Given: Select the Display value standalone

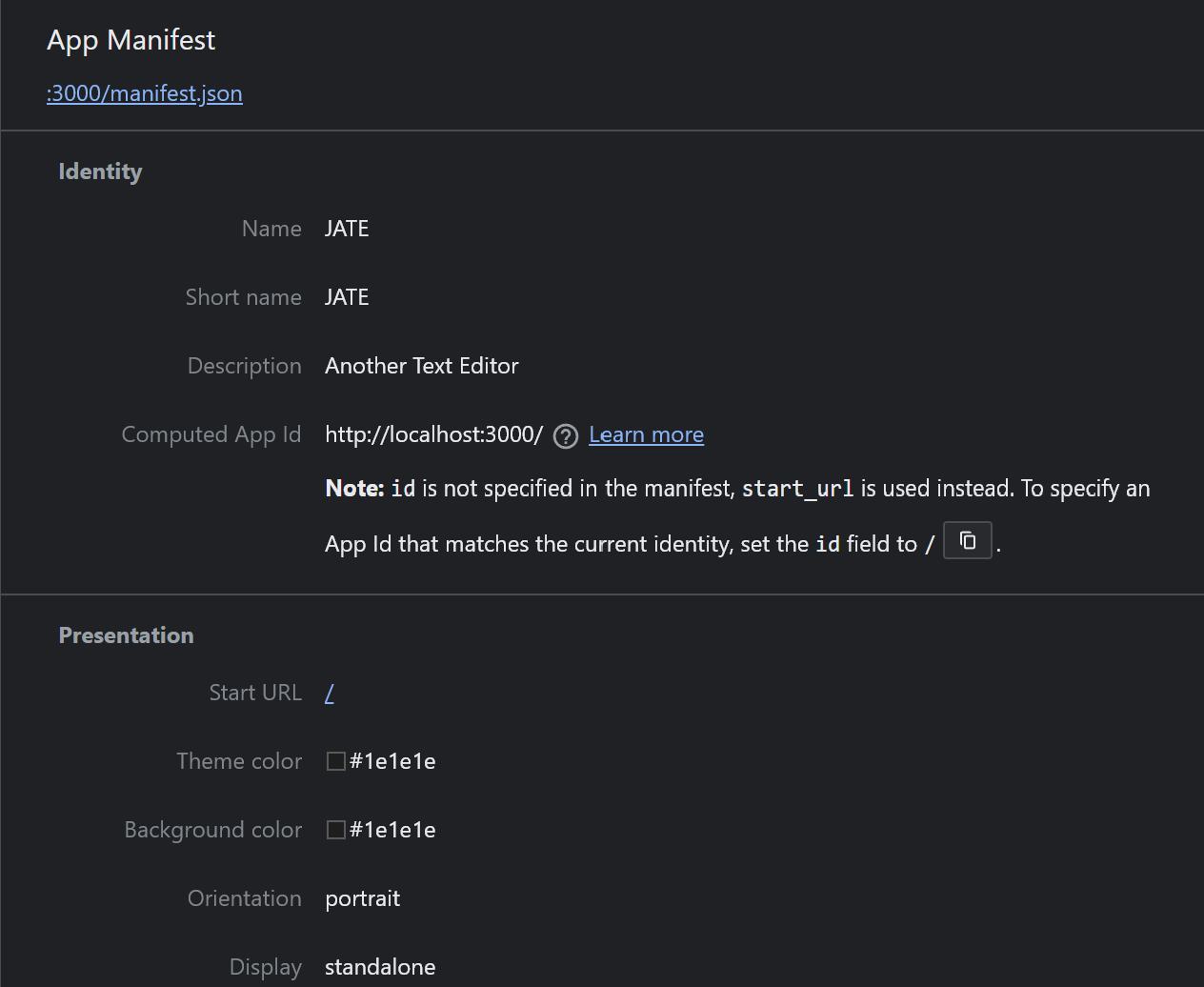Looking at the screenshot, I should [380, 967].
